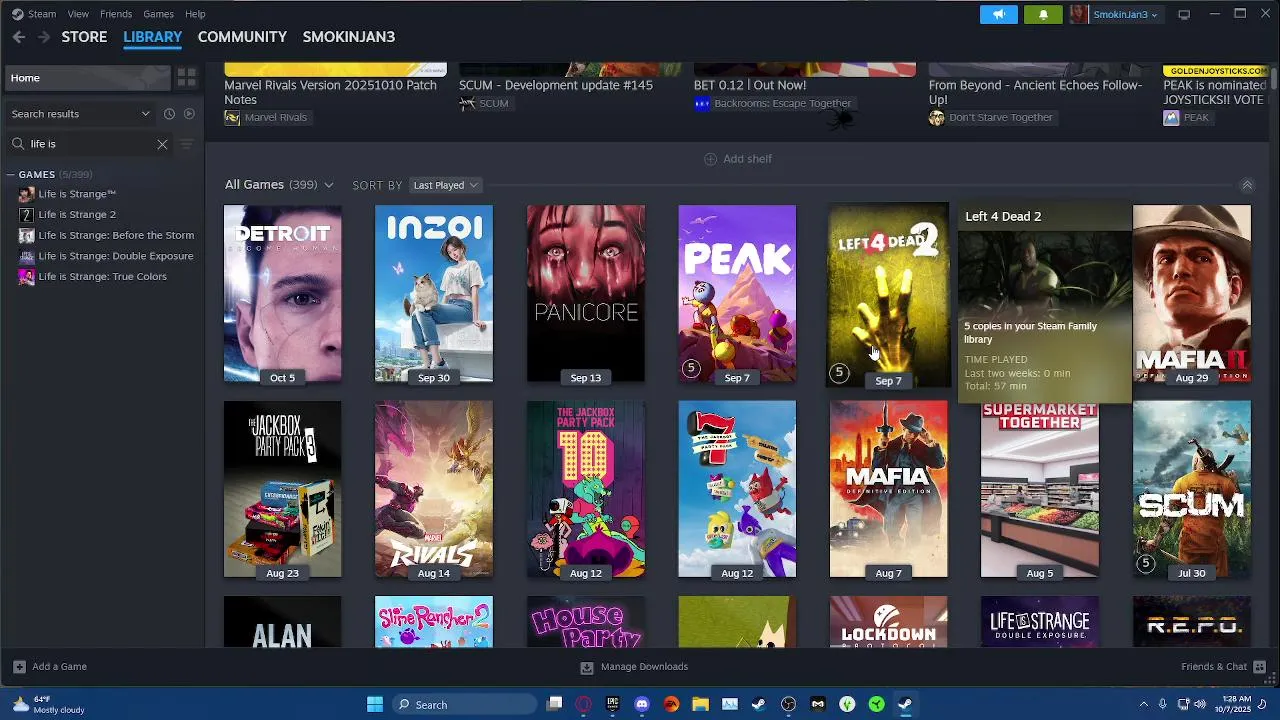Open Detroit: Become Human game cover
Screen dimensions: 1280x720
coord(282,294)
